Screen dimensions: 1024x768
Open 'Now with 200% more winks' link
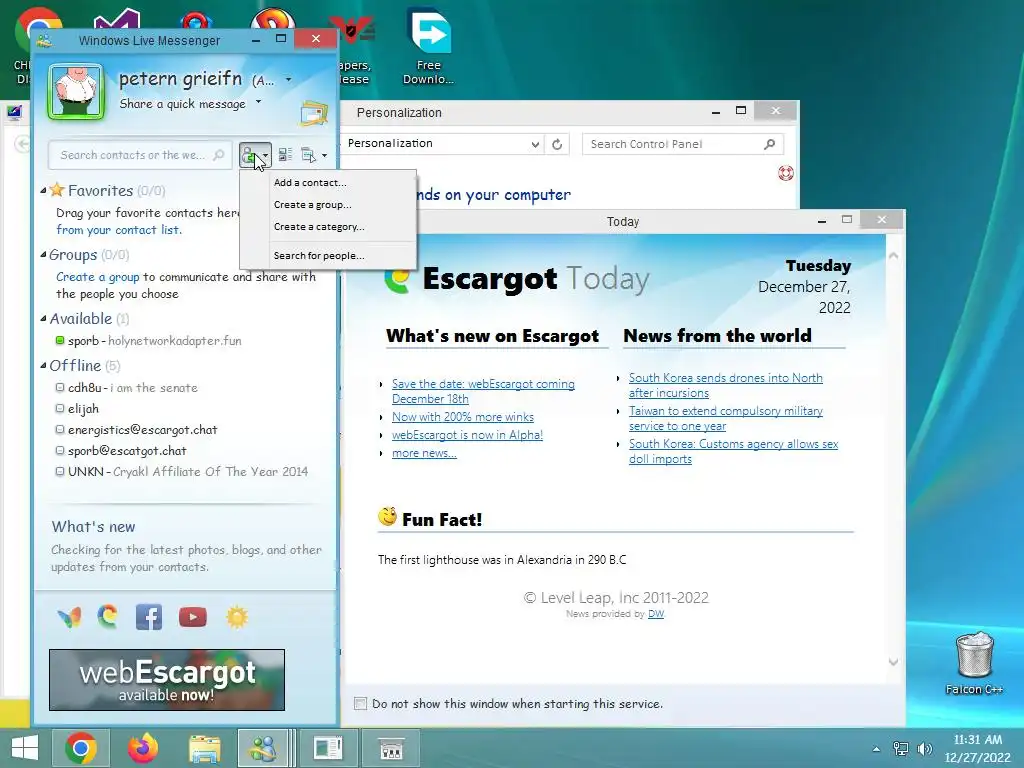[462, 417]
